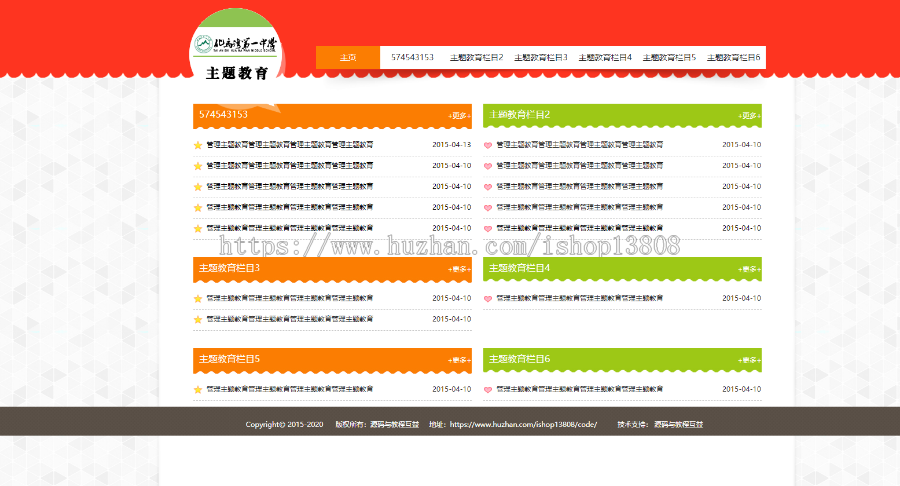Open the only article in the 主题教育栏目6 section

point(580,389)
